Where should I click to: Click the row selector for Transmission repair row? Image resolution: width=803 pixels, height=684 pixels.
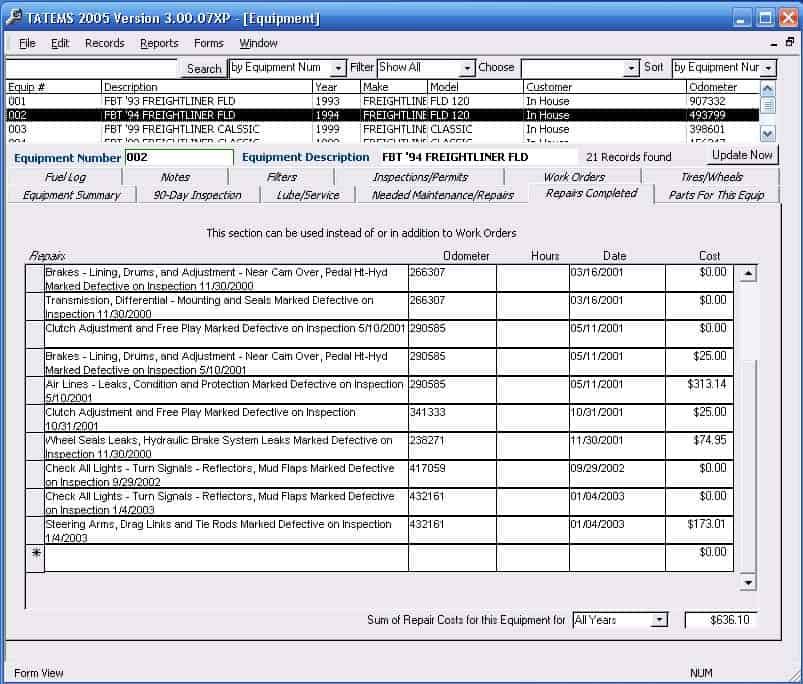[35, 306]
